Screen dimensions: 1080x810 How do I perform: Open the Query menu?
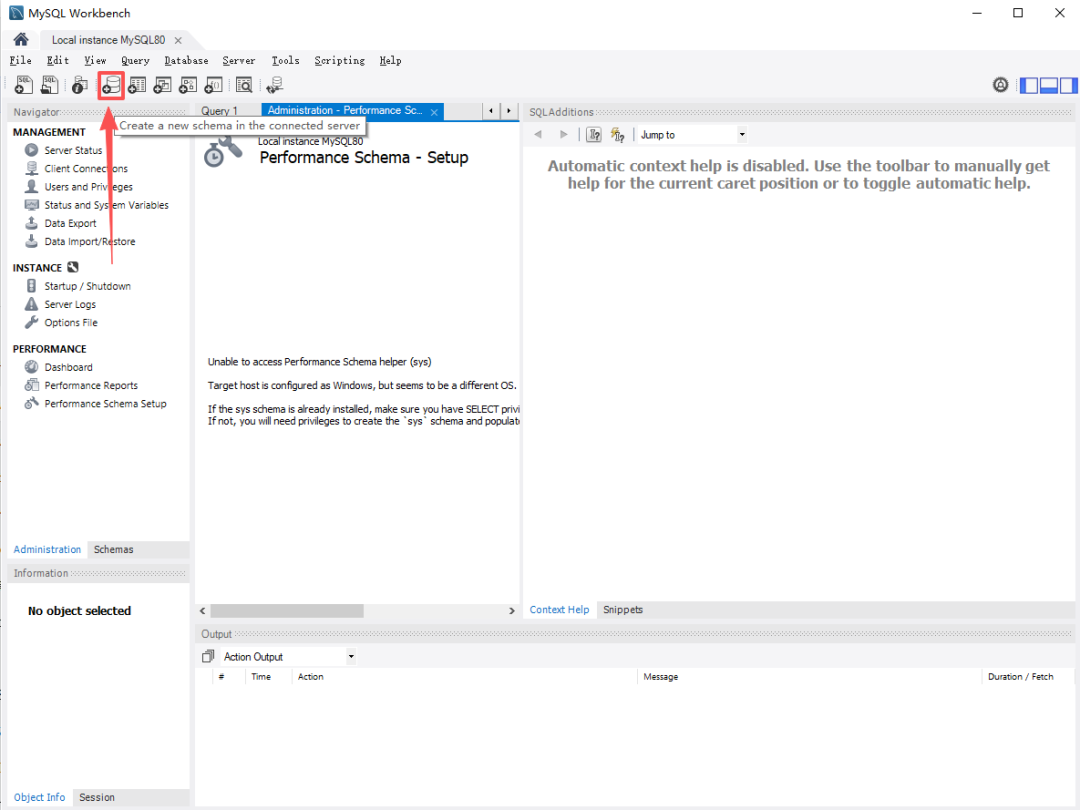[x=135, y=61]
